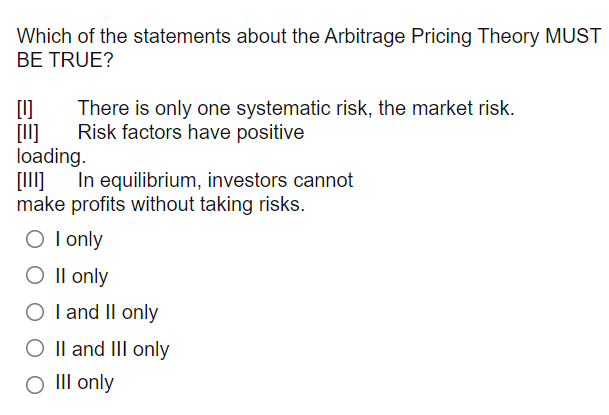The height and width of the screenshot is (415, 609).
Task: Click the [III] statement marker
Action: [x=30, y=181]
